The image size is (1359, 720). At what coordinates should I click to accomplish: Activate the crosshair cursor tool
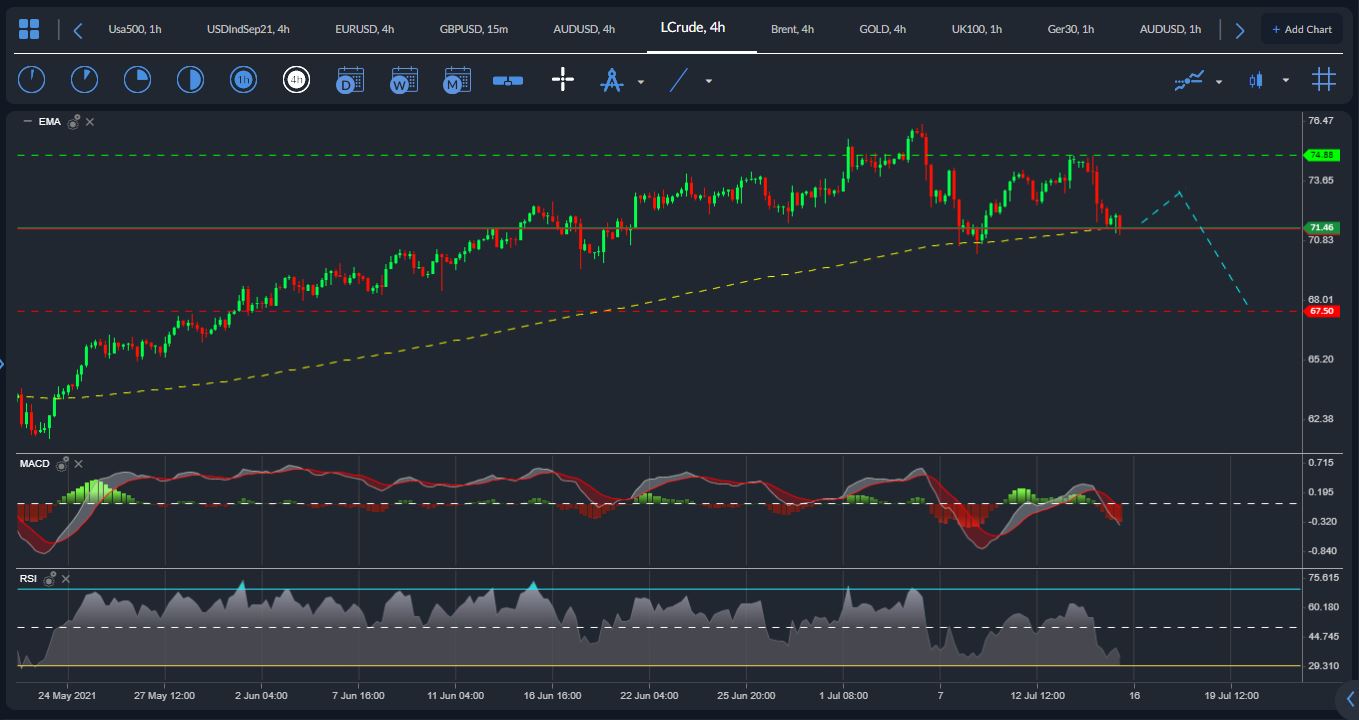click(x=563, y=80)
